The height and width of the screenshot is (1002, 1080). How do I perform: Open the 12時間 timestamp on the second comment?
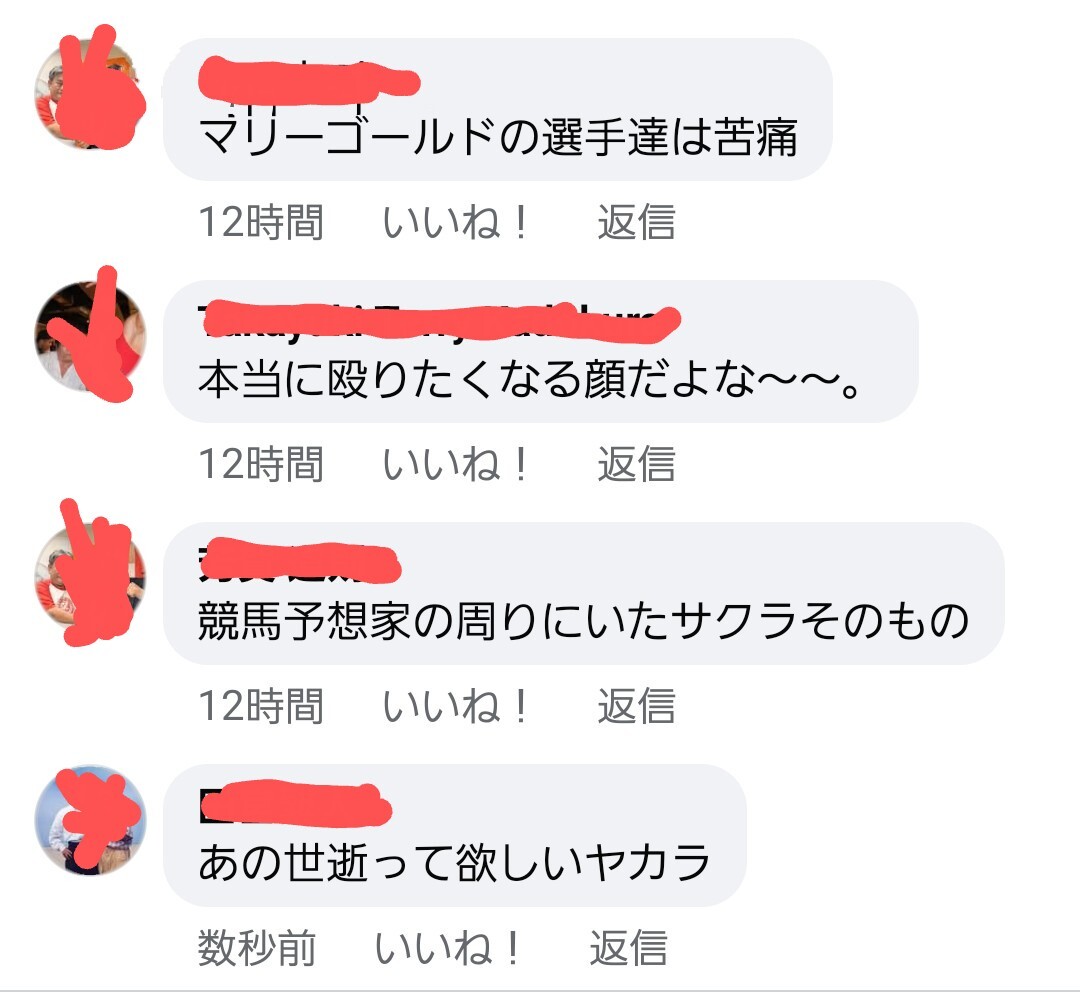tap(261, 464)
